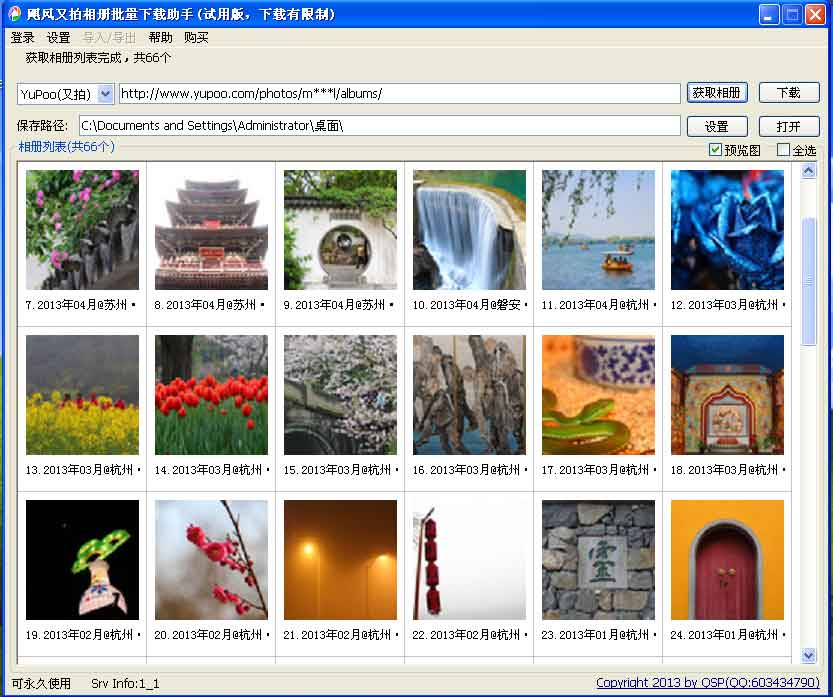This screenshot has height=697, width=833.
Task: Click the album URL input field
Action: [x=400, y=94]
